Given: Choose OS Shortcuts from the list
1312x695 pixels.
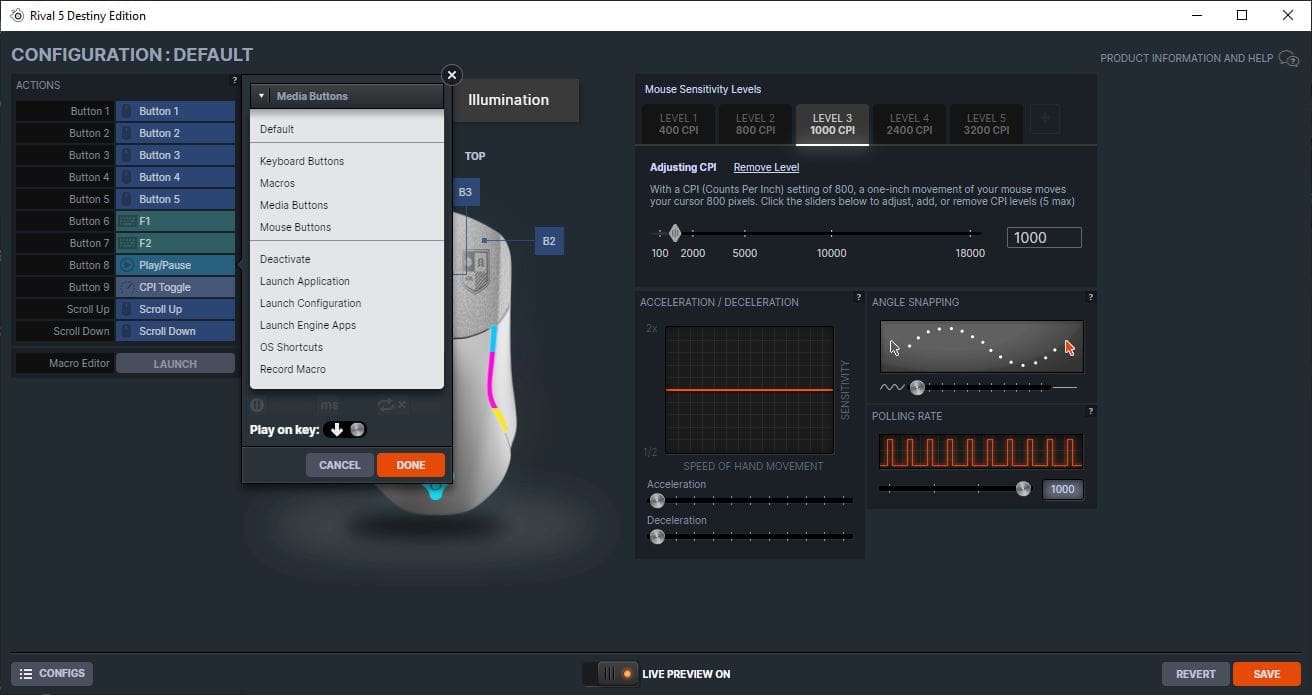Looking at the screenshot, I should 347,347.
